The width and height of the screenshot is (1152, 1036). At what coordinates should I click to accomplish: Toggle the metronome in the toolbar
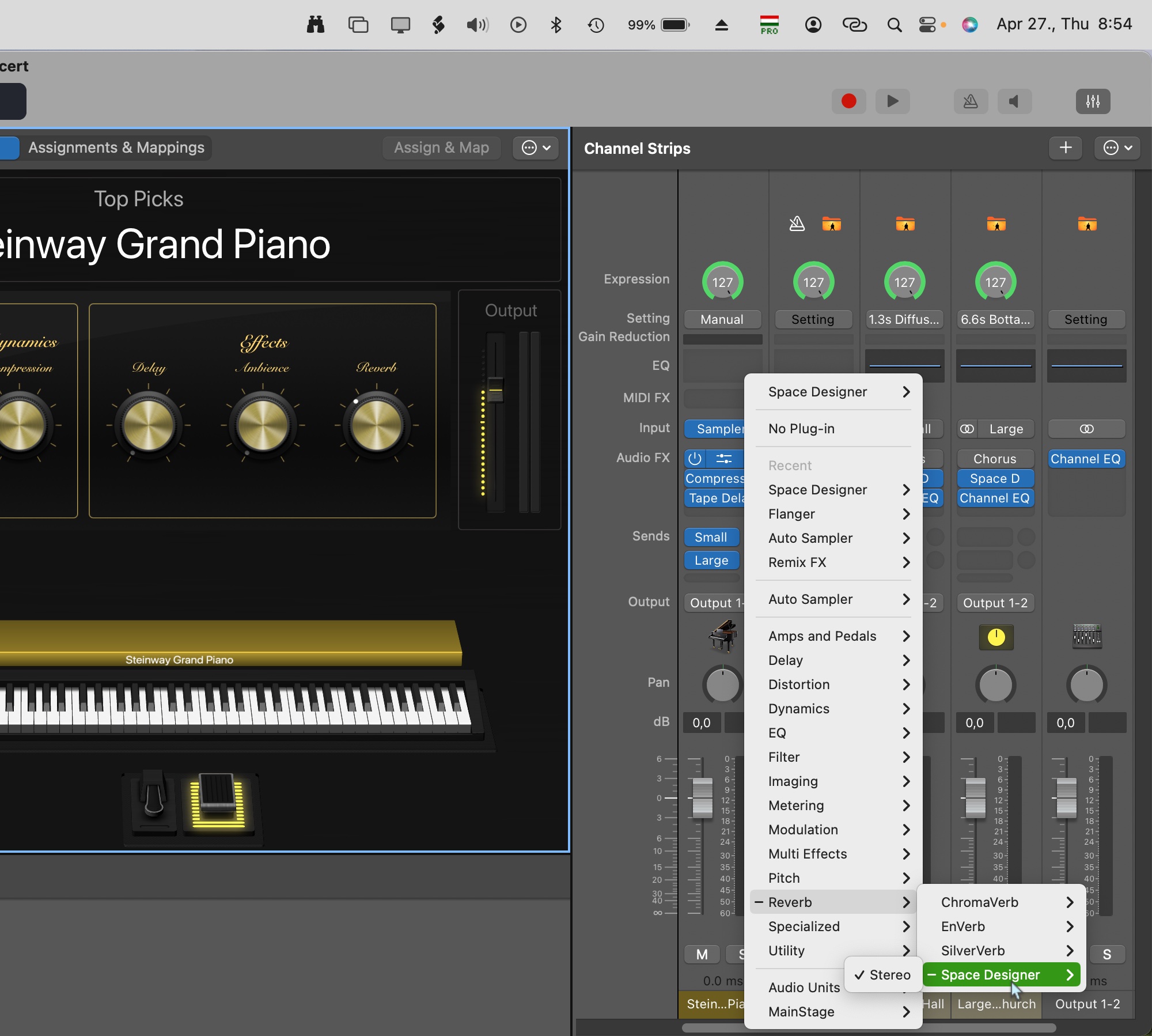click(x=971, y=101)
